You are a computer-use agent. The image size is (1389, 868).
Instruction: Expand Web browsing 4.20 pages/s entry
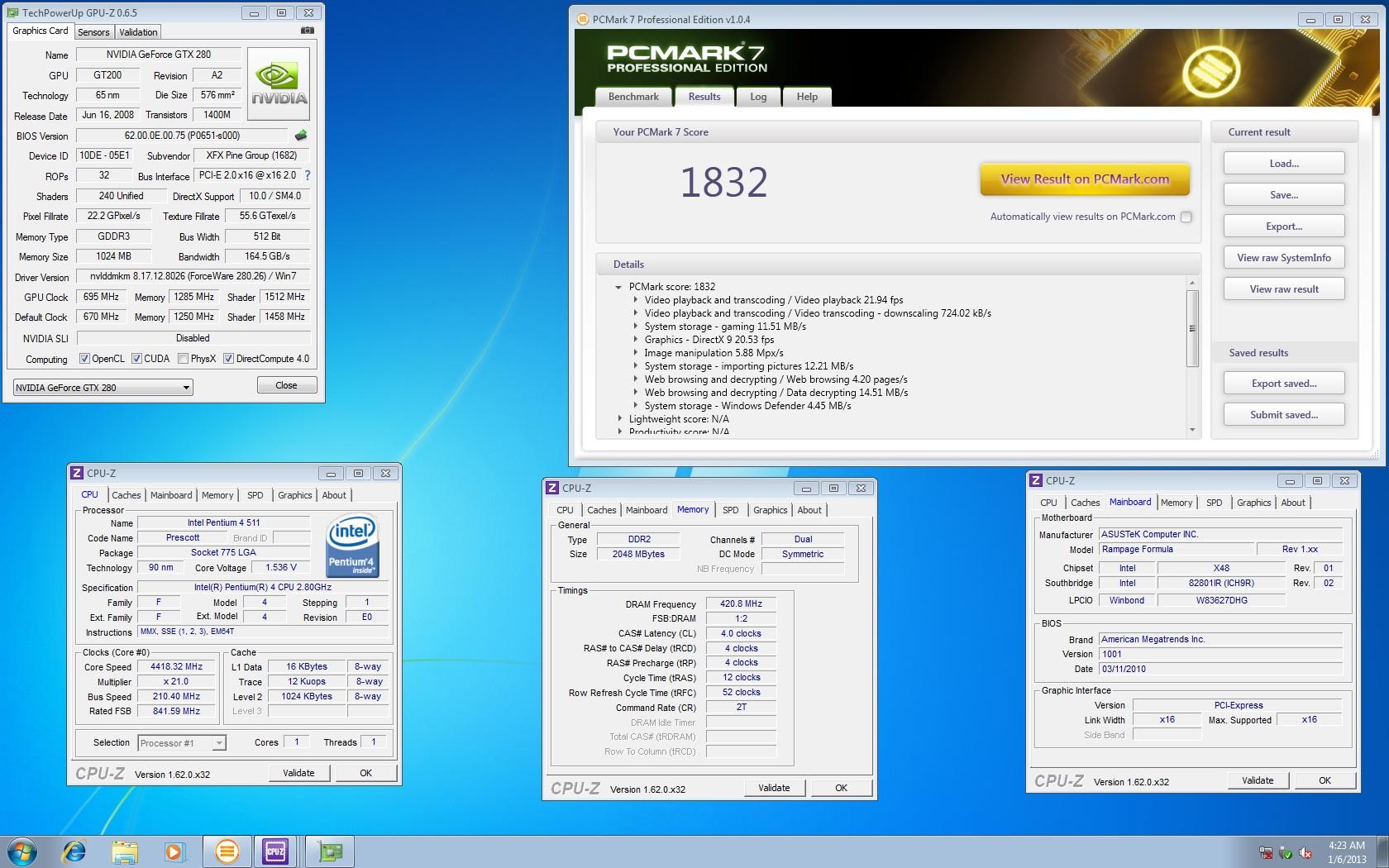pyautogui.click(x=635, y=379)
